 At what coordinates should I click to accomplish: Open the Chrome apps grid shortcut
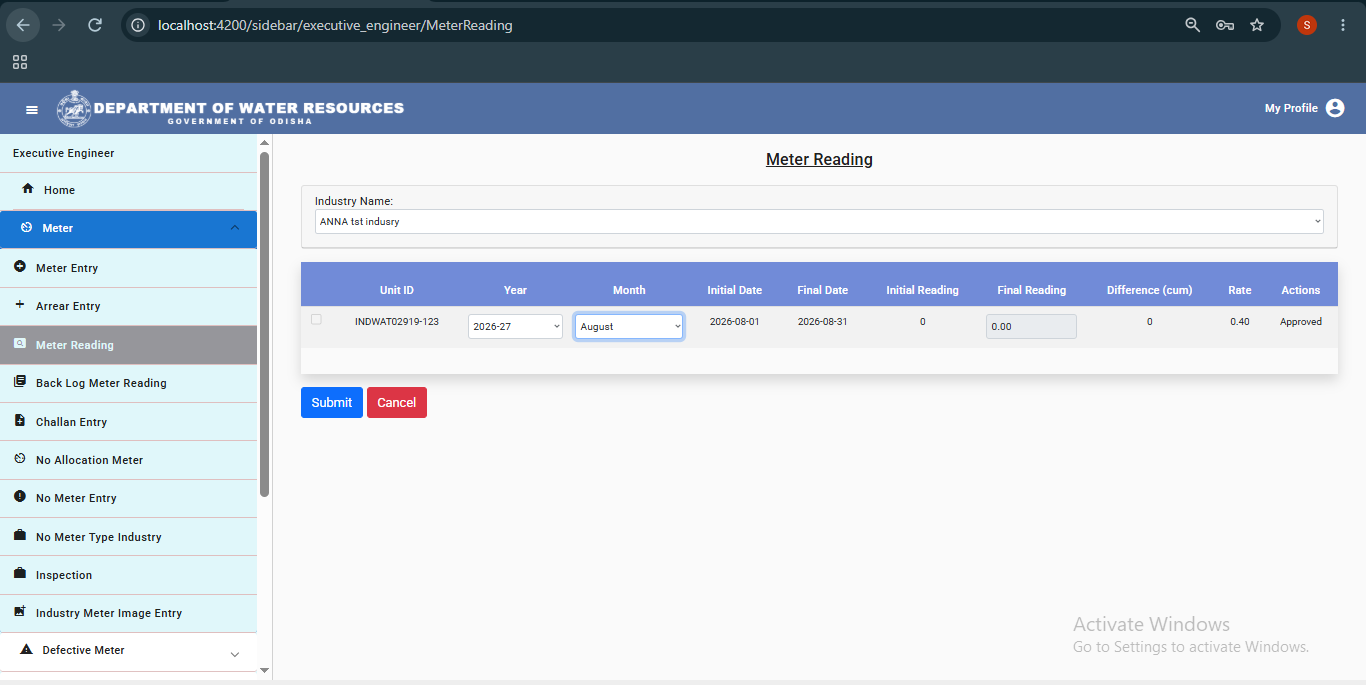20,62
